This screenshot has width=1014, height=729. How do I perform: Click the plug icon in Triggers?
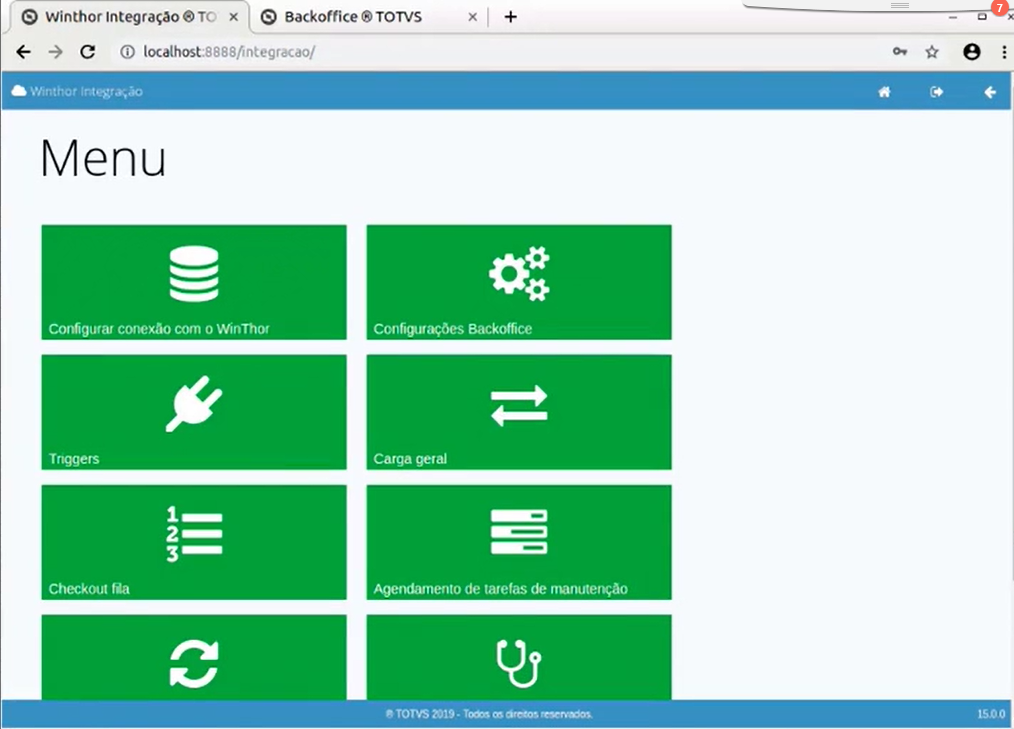[x=194, y=404]
